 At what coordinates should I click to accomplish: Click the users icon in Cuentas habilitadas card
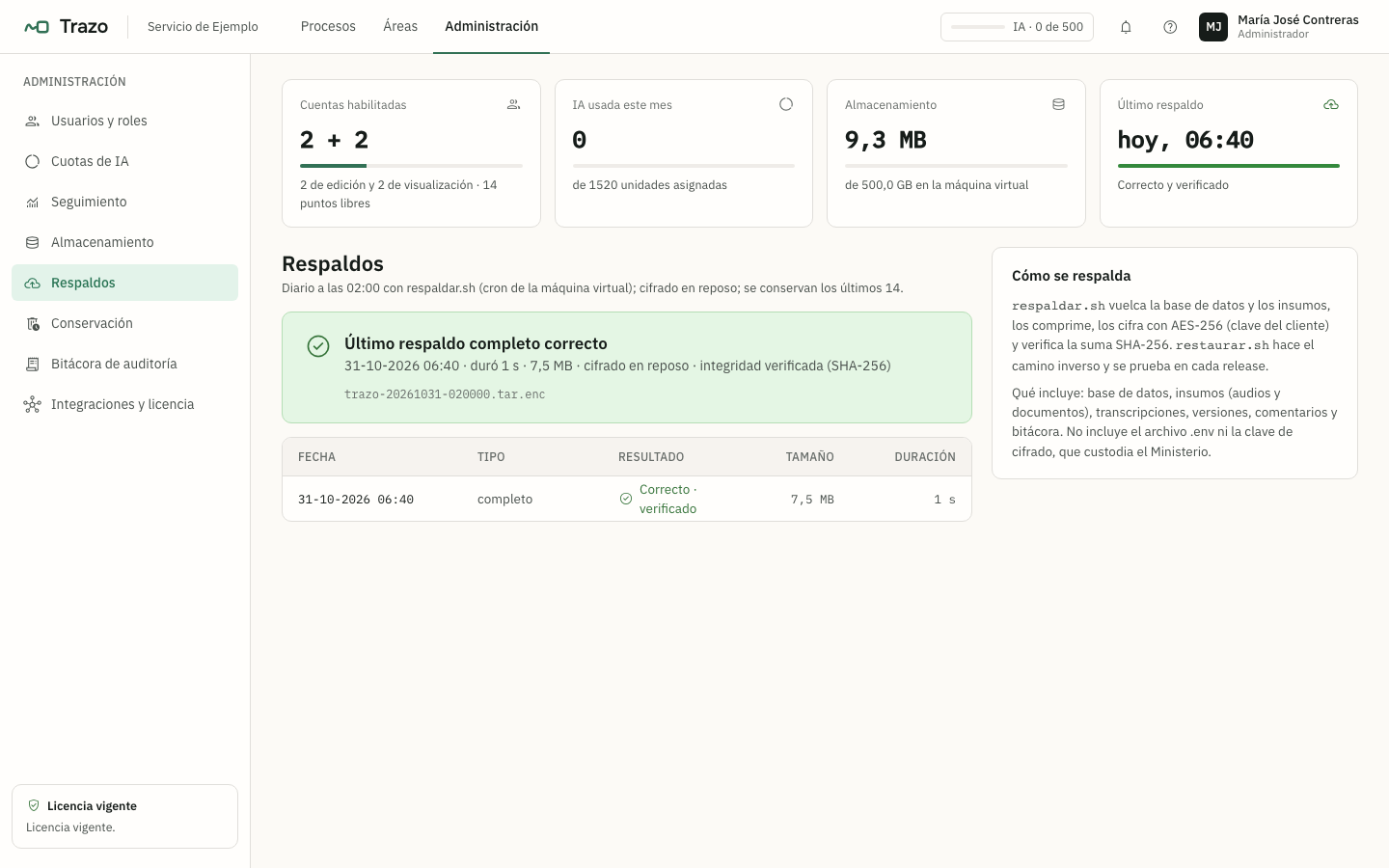point(514,104)
